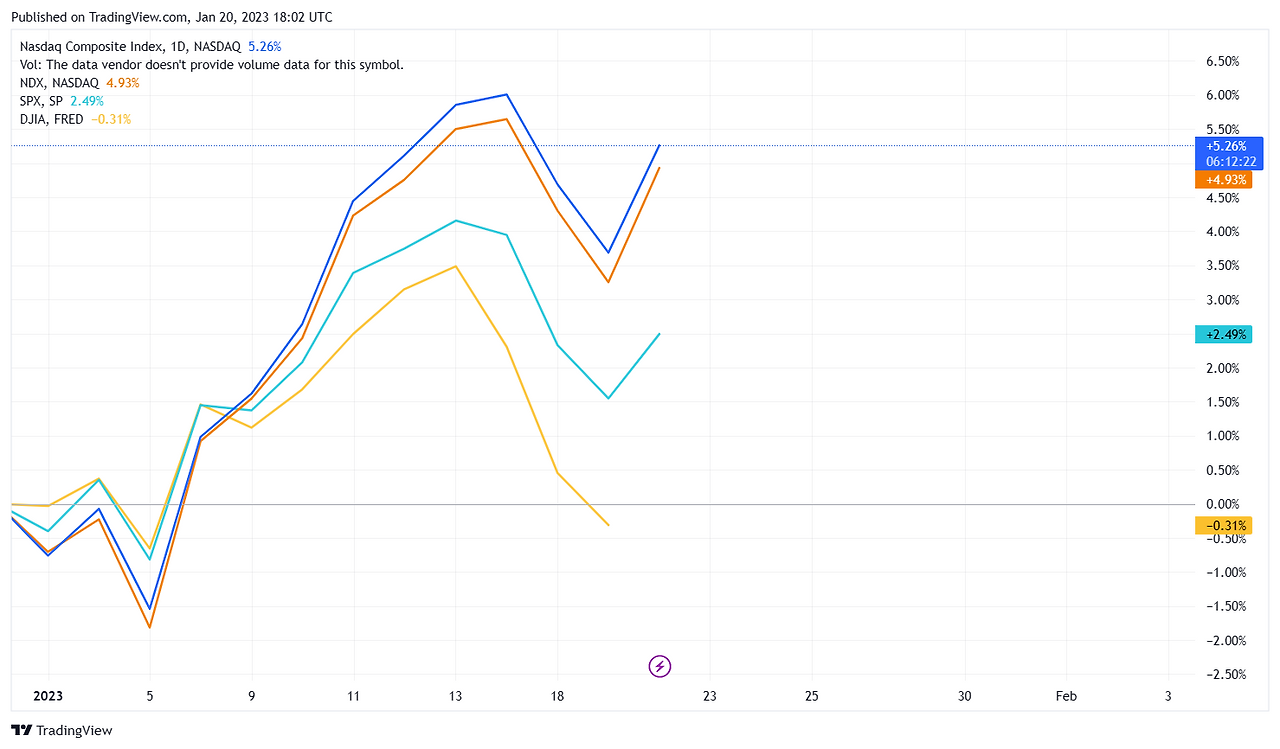Viewport: 1280px width, 749px height.
Task: Click the '11' date-axis label
Action: tap(353, 696)
